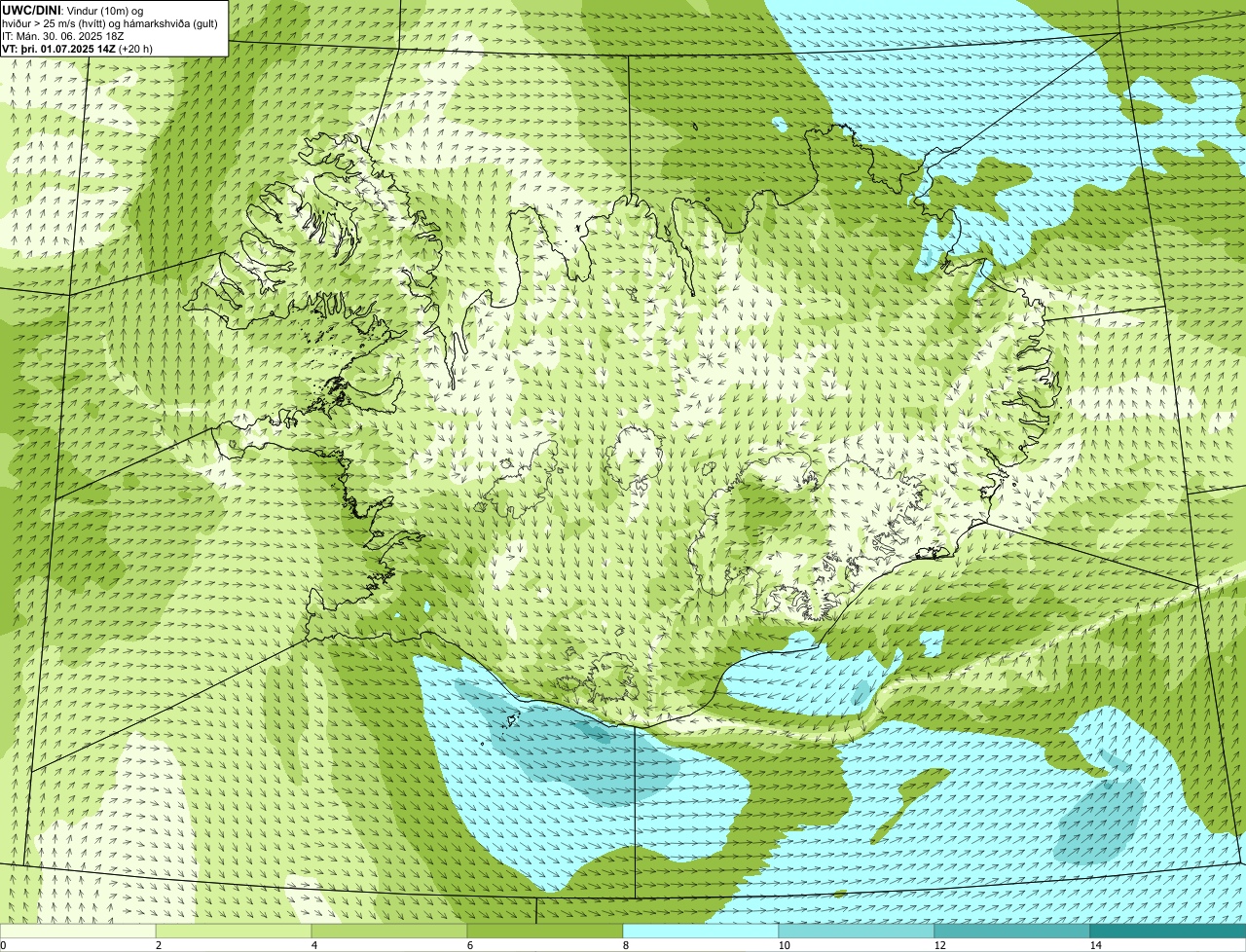Image resolution: width=1246 pixels, height=952 pixels.
Task: Click the "0" label on the color scale
Action: [3, 945]
